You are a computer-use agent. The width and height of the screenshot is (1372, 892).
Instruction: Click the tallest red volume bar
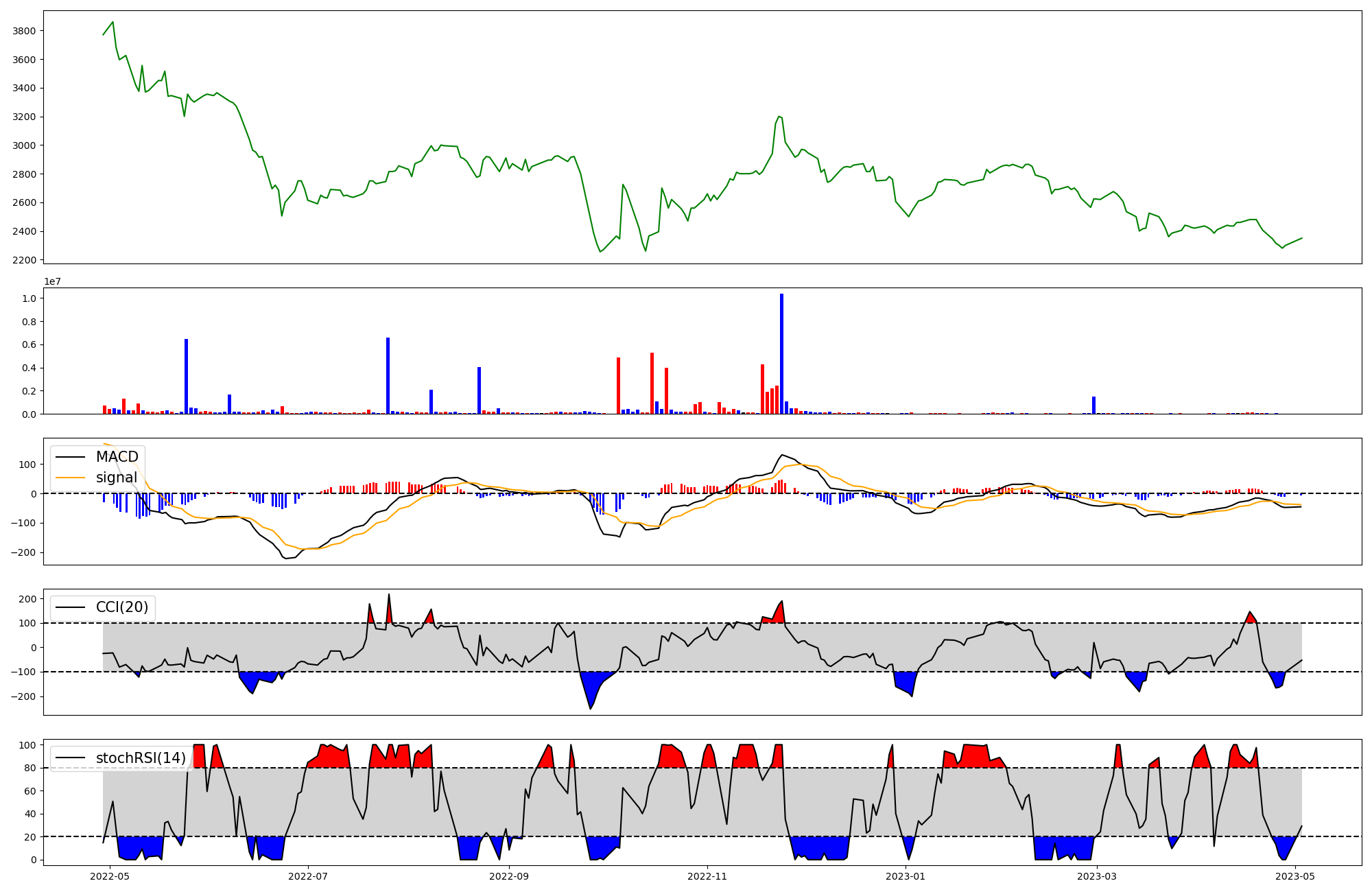pyautogui.click(x=652, y=383)
